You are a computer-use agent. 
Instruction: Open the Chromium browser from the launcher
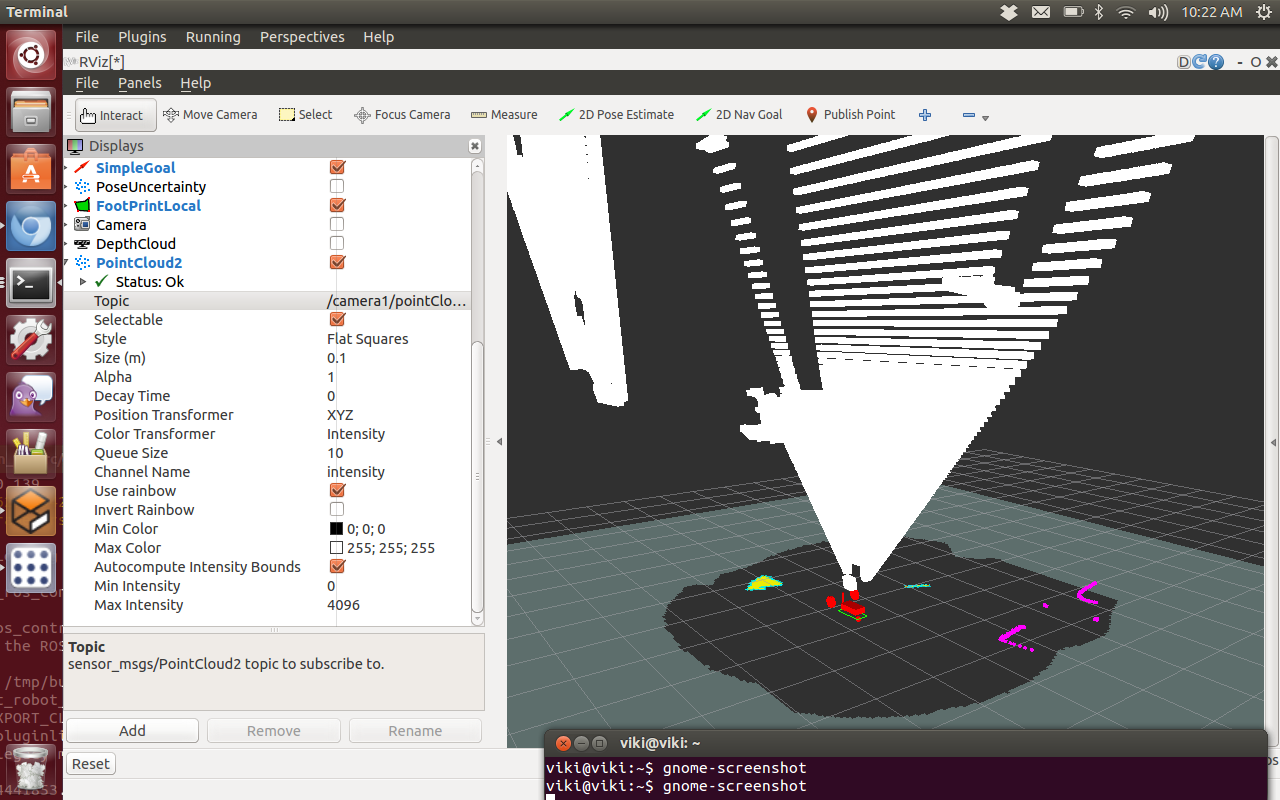point(31,227)
